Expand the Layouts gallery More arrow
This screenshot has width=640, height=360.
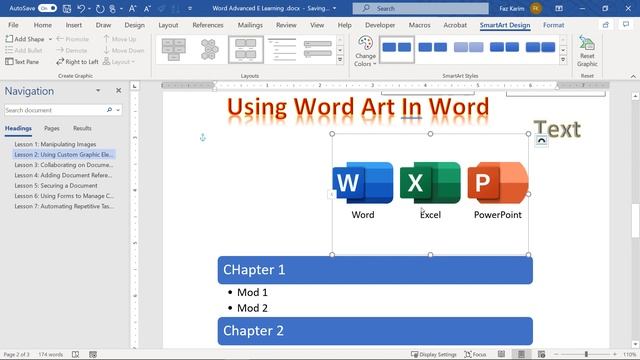point(340,60)
